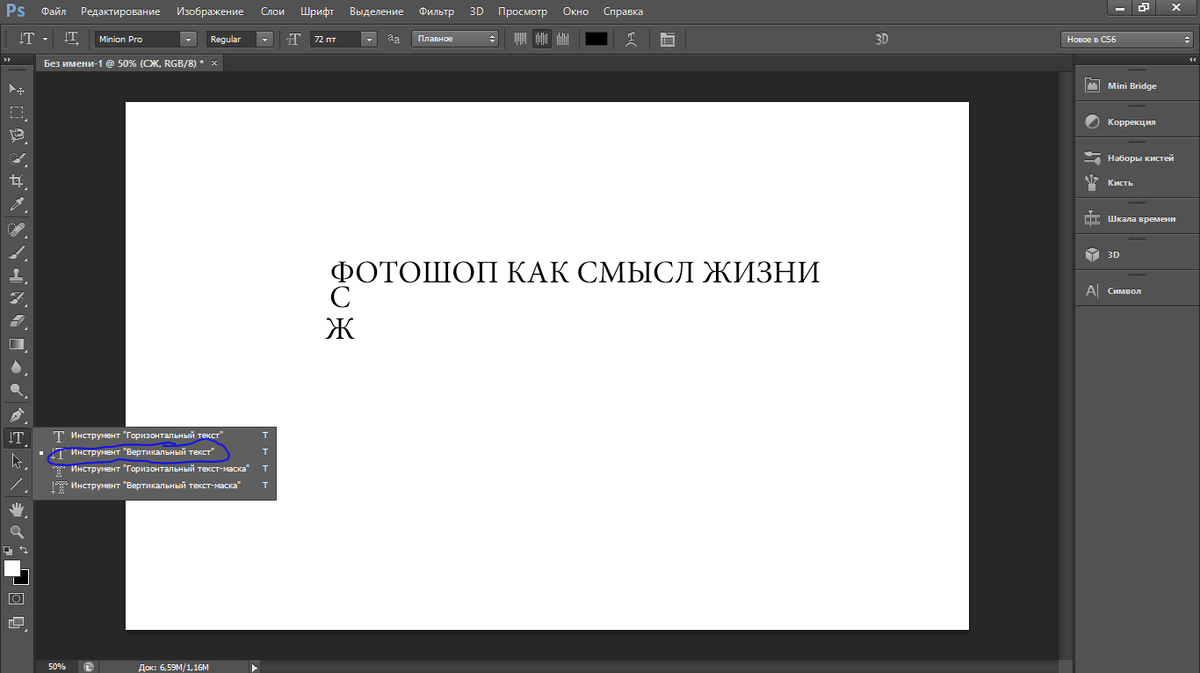Open the Фильтр menu

[436, 11]
